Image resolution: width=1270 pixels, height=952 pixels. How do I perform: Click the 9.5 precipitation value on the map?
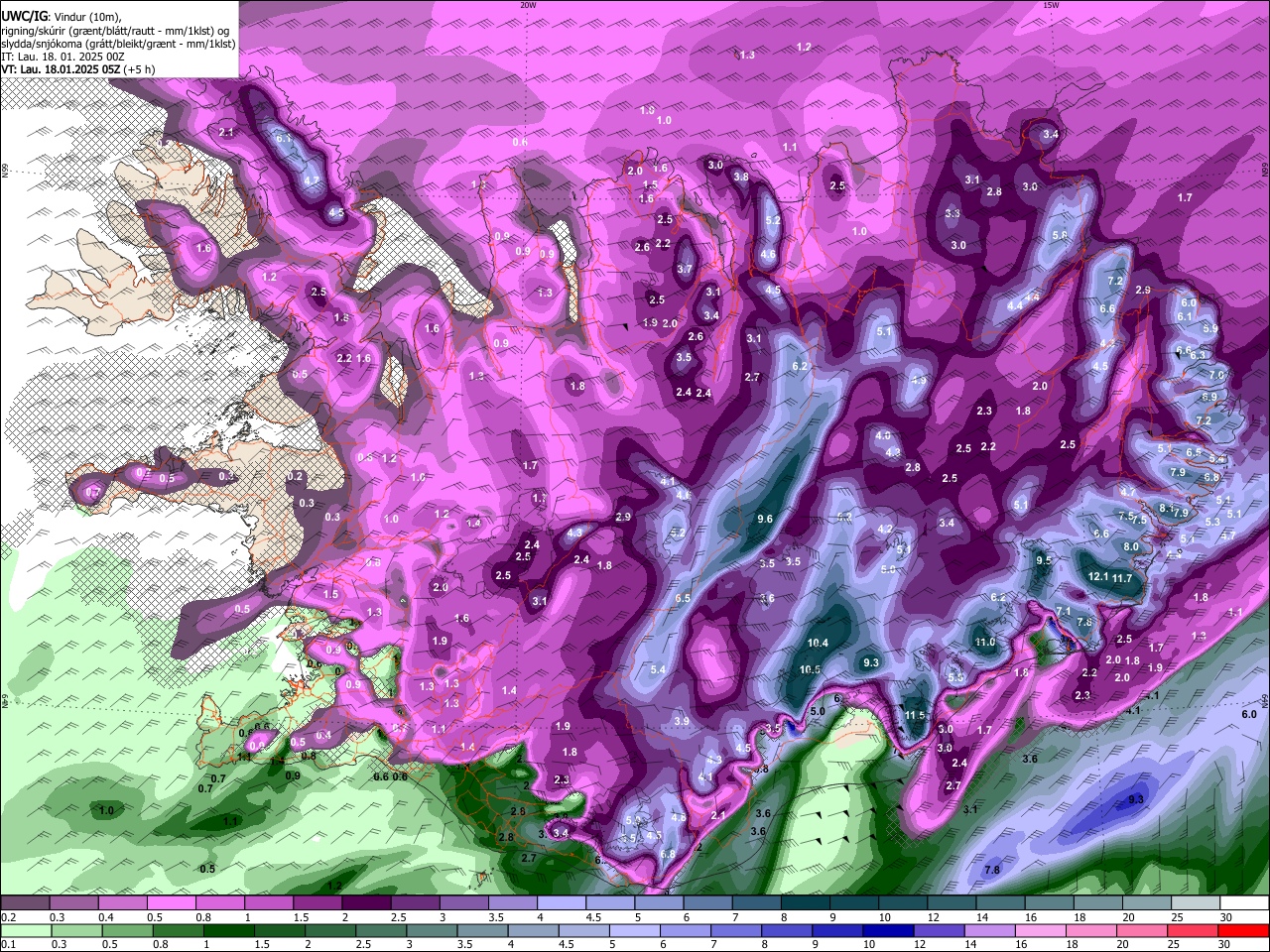pos(1043,560)
